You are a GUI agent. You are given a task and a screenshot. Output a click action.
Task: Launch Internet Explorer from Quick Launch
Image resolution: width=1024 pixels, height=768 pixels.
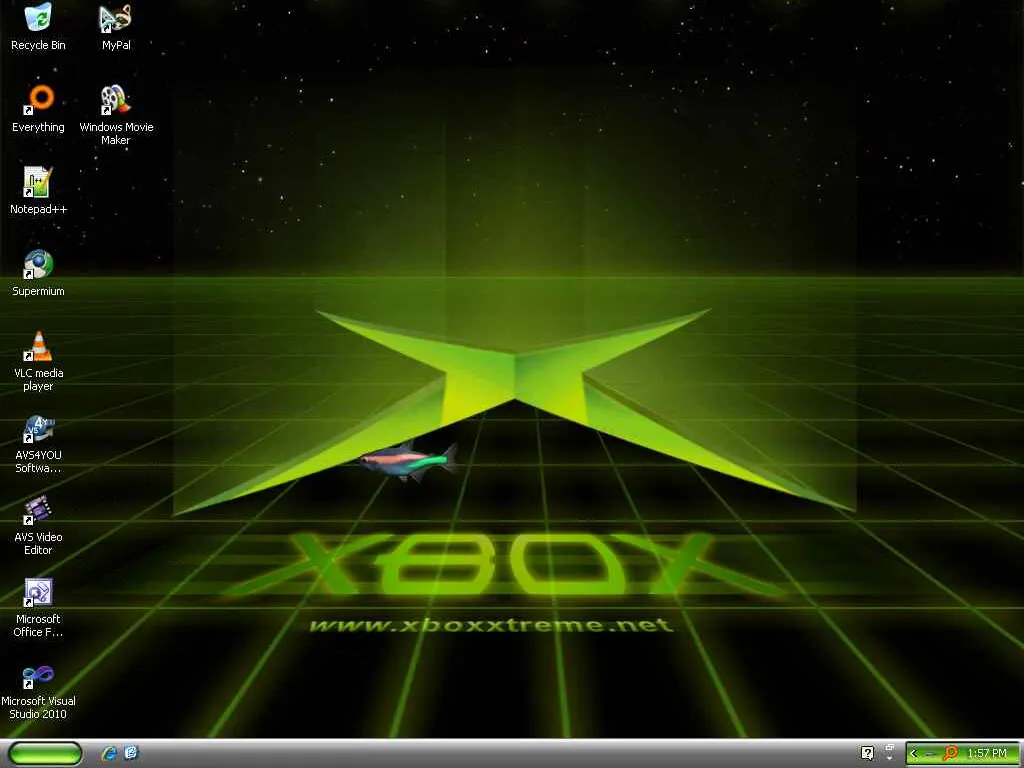point(108,754)
